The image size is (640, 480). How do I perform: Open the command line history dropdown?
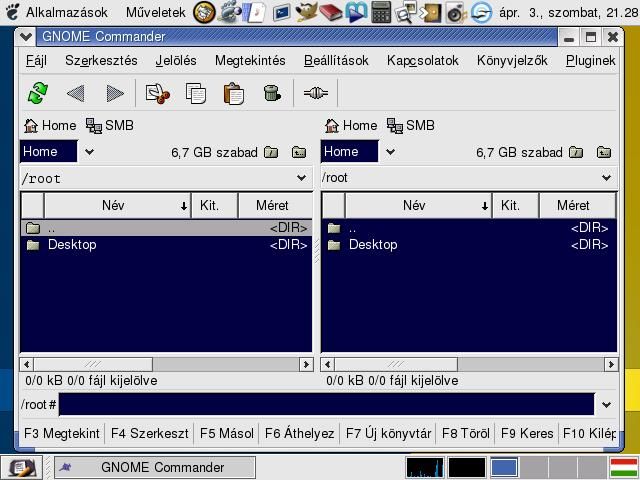(605, 405)
